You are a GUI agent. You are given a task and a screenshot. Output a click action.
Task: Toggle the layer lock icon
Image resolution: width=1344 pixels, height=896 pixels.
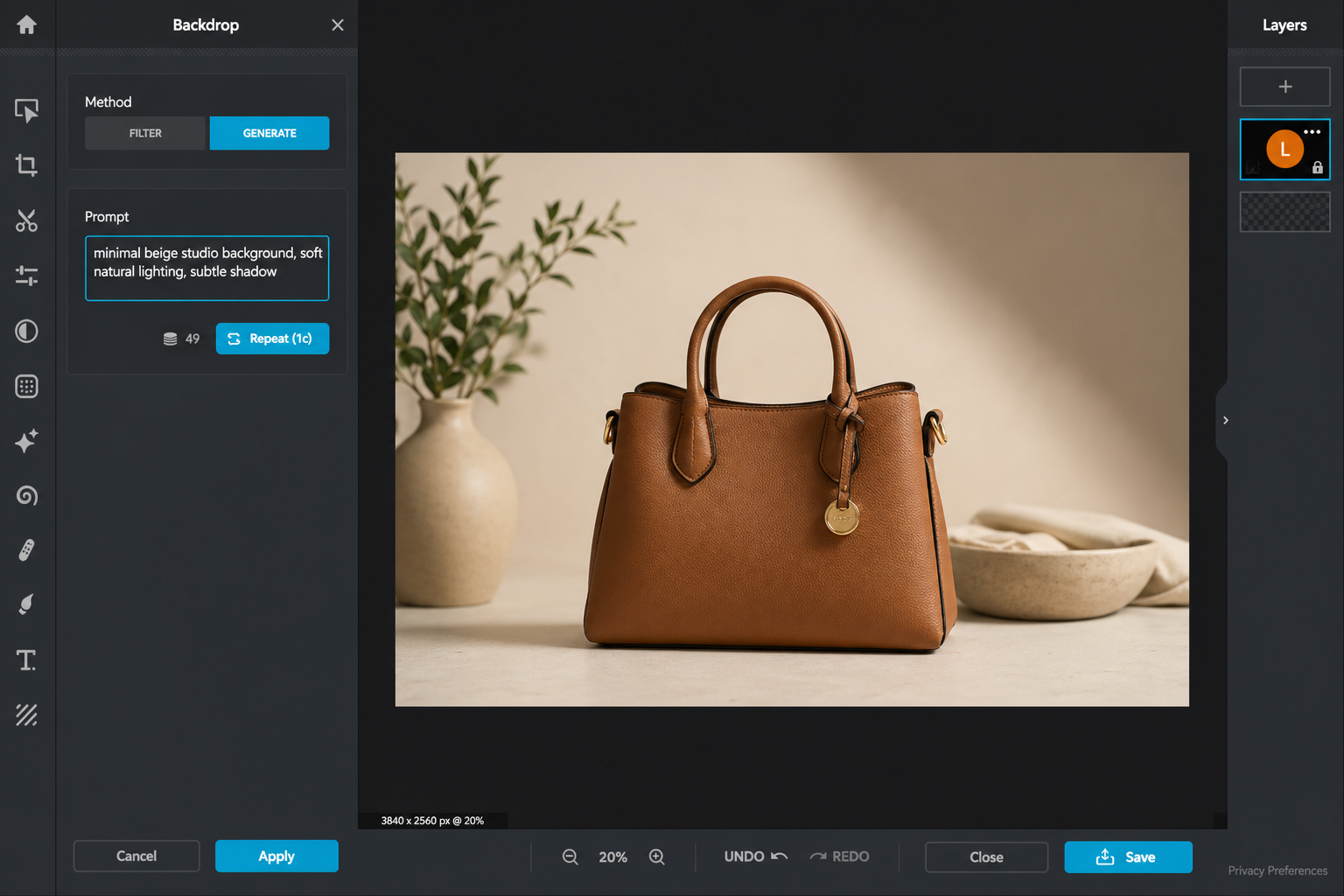click(x=1317, y=168)
